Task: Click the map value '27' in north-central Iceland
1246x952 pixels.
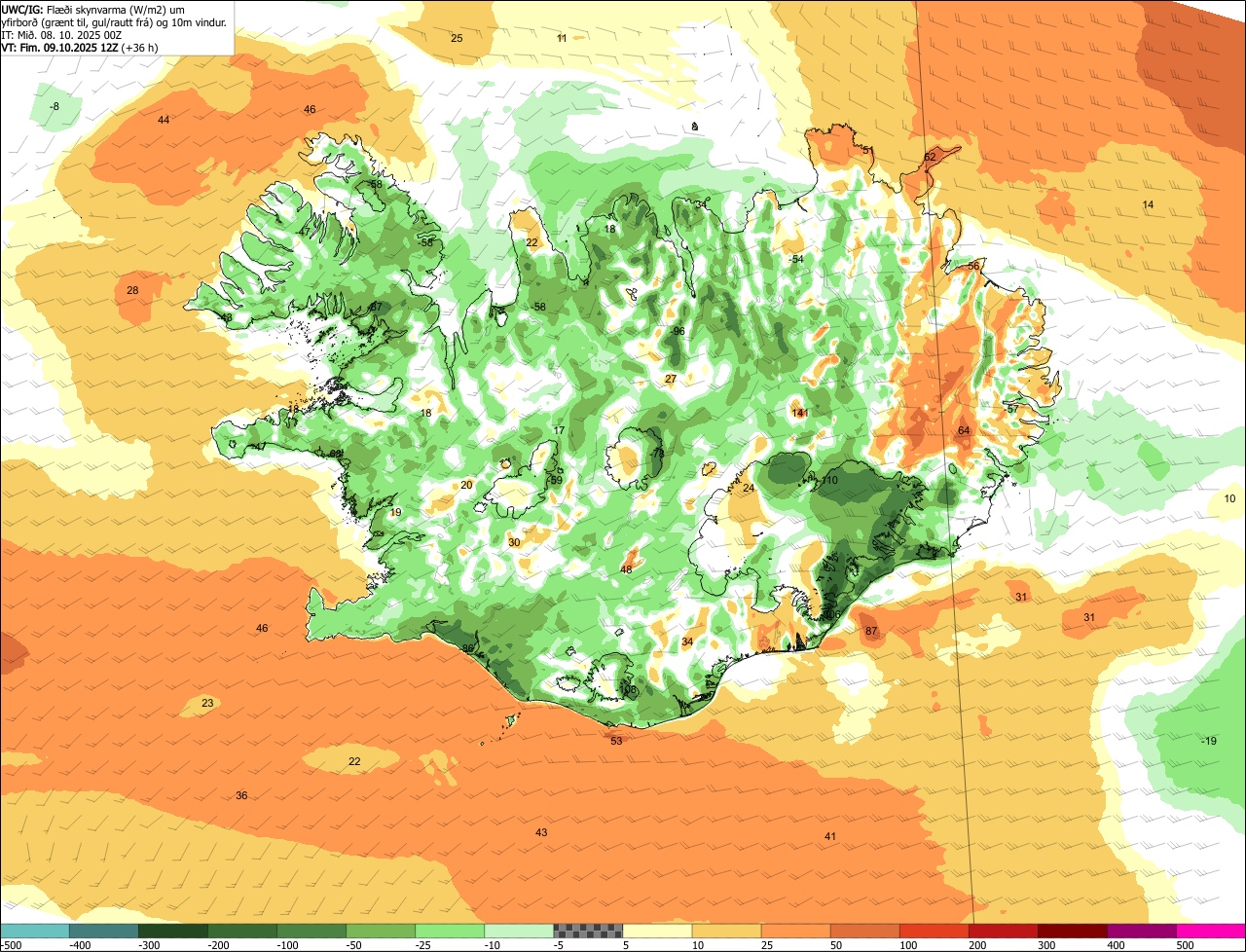Action: [x=671, y=379]
